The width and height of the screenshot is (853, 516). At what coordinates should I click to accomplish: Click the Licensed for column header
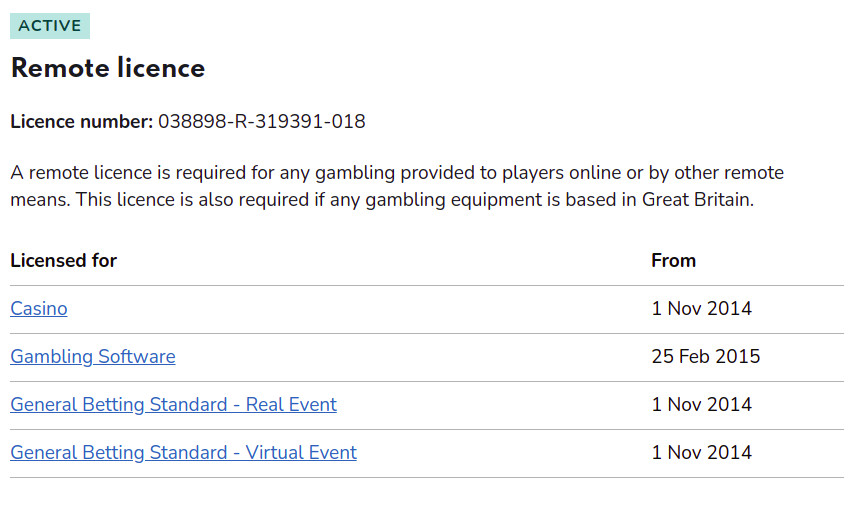pos(64,260)
